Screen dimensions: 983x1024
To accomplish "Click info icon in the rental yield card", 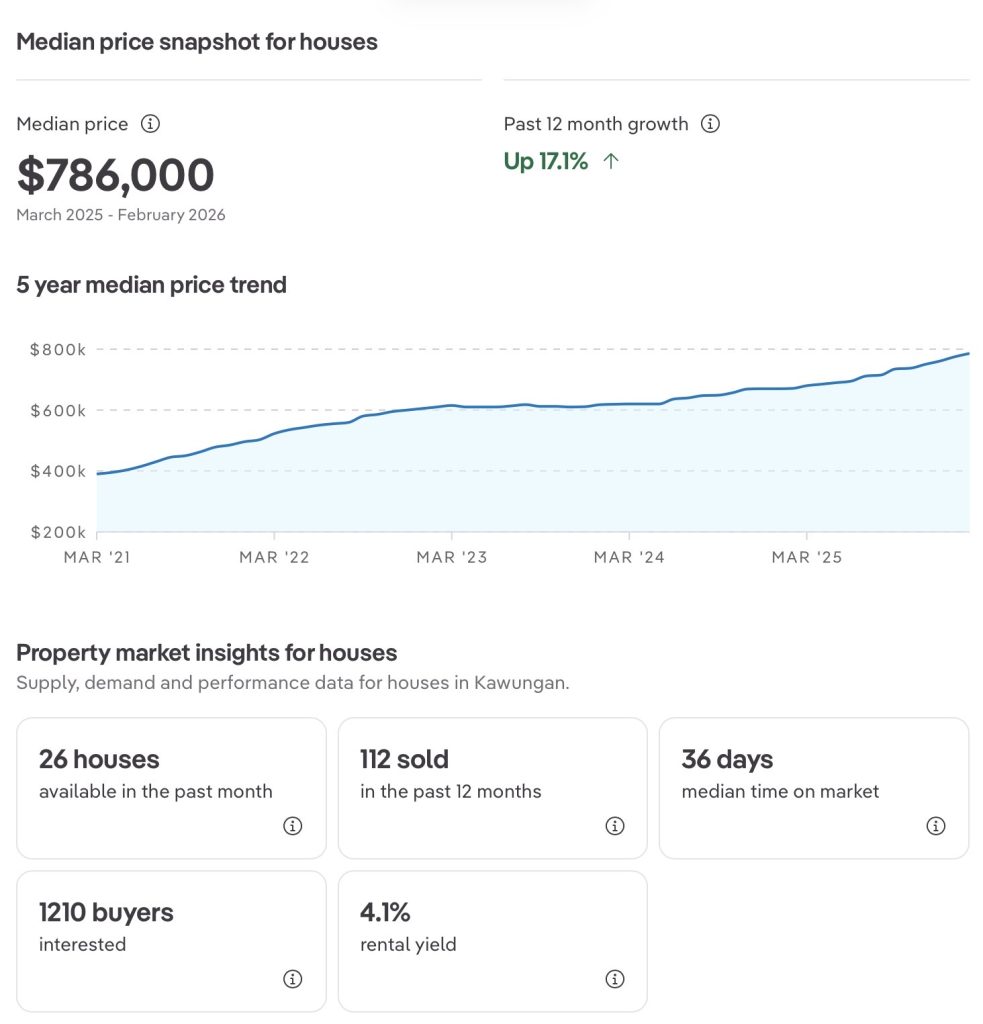I will [x=615, y=979].
